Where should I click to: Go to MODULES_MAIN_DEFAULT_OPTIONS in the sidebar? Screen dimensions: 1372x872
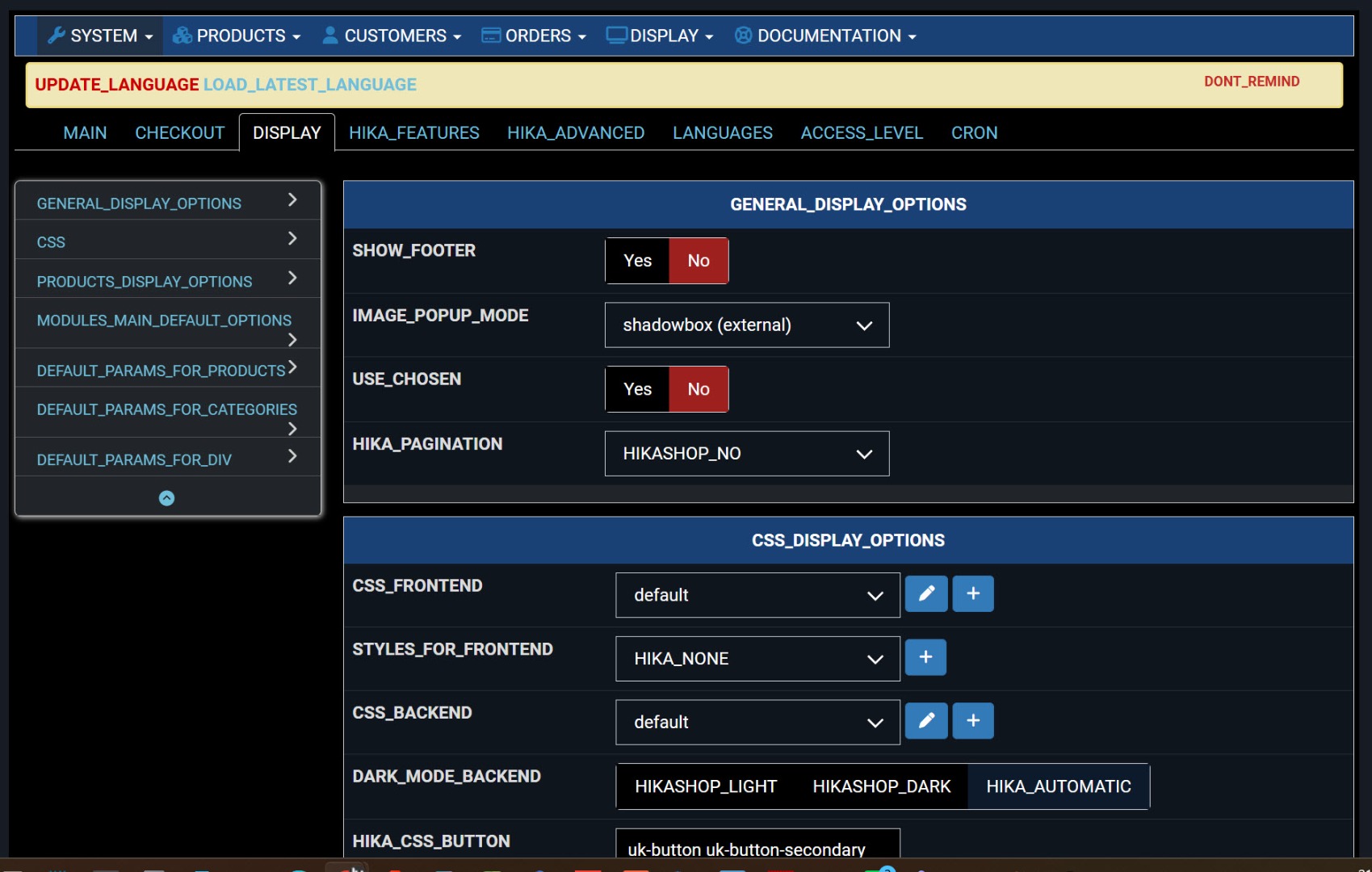click(x=168, y=324)
